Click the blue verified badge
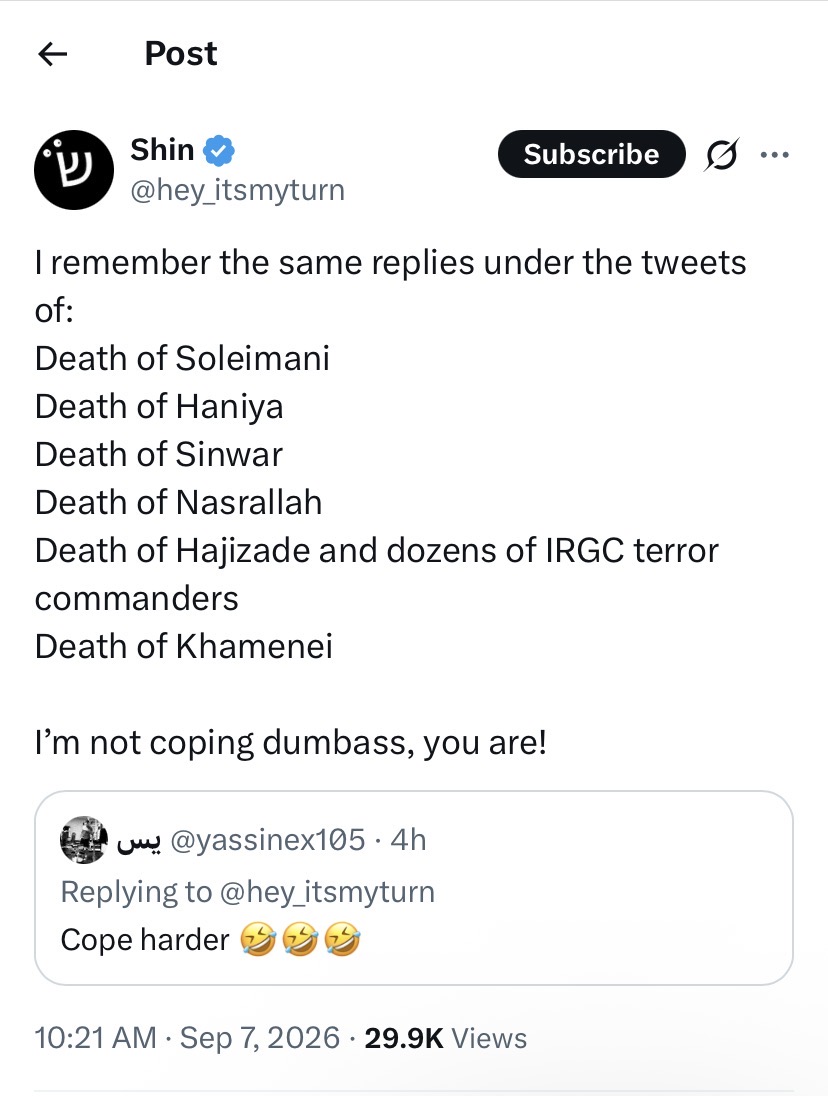The image size is (828, 1096). click(219, 151)
